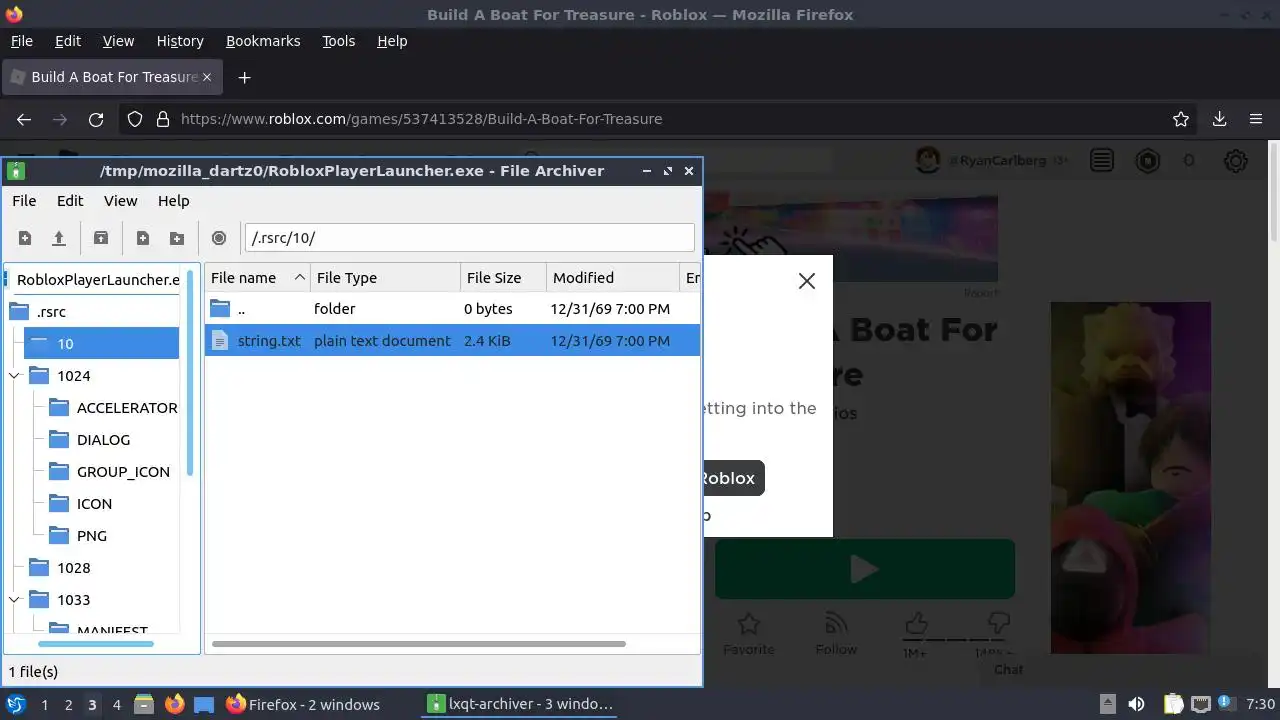The height and width of the screenshot is (720, 1280).
Task: Open Edit menu in File Archiver
Action: tap(70, 201)
